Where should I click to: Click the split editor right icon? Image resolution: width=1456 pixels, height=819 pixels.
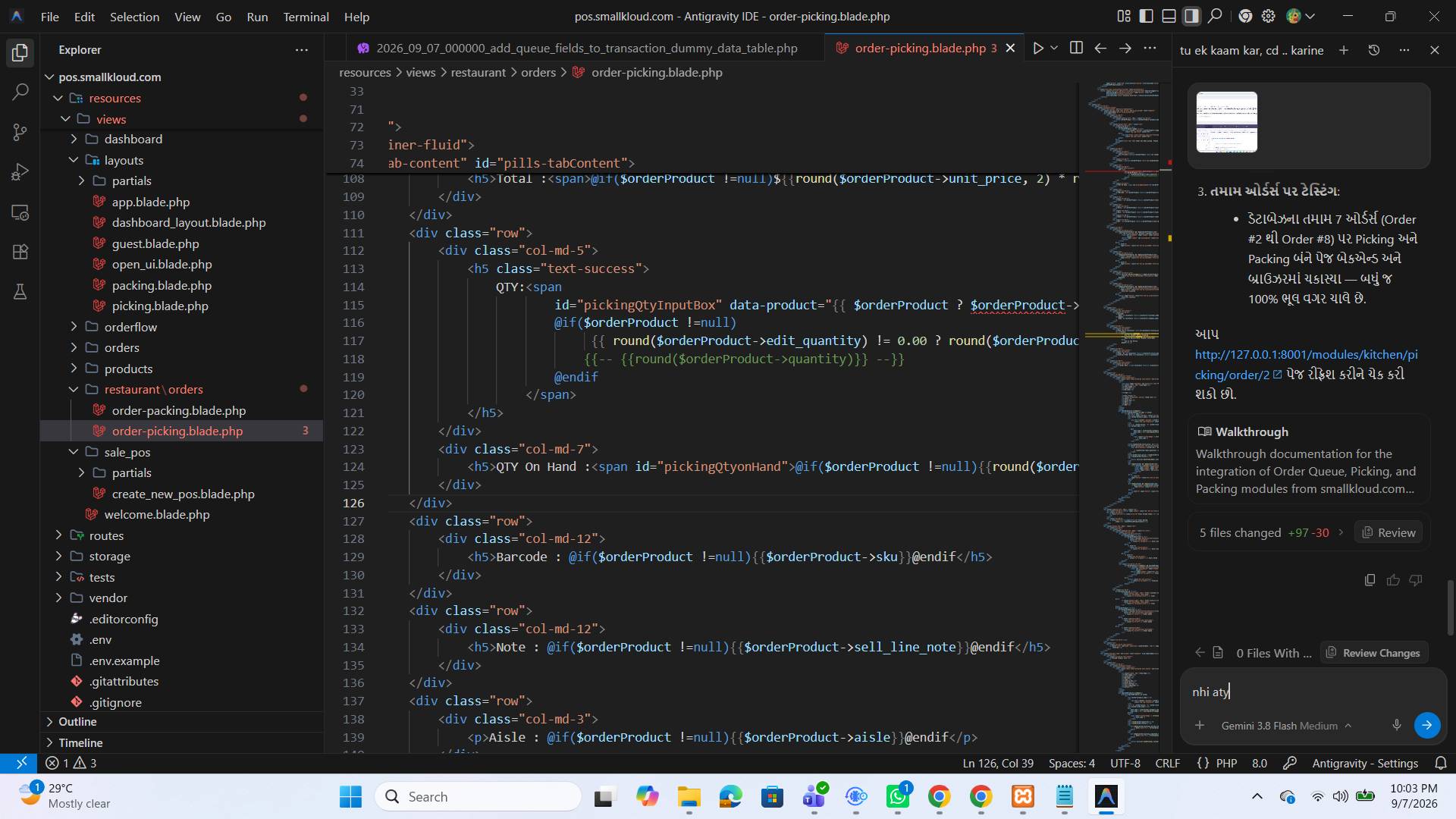1076,48
